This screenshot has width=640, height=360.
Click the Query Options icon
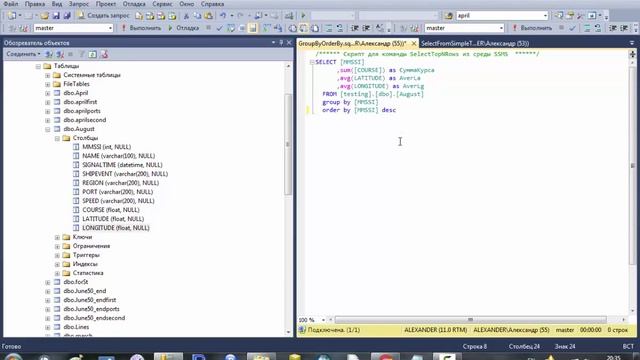[x=242, y=28]
